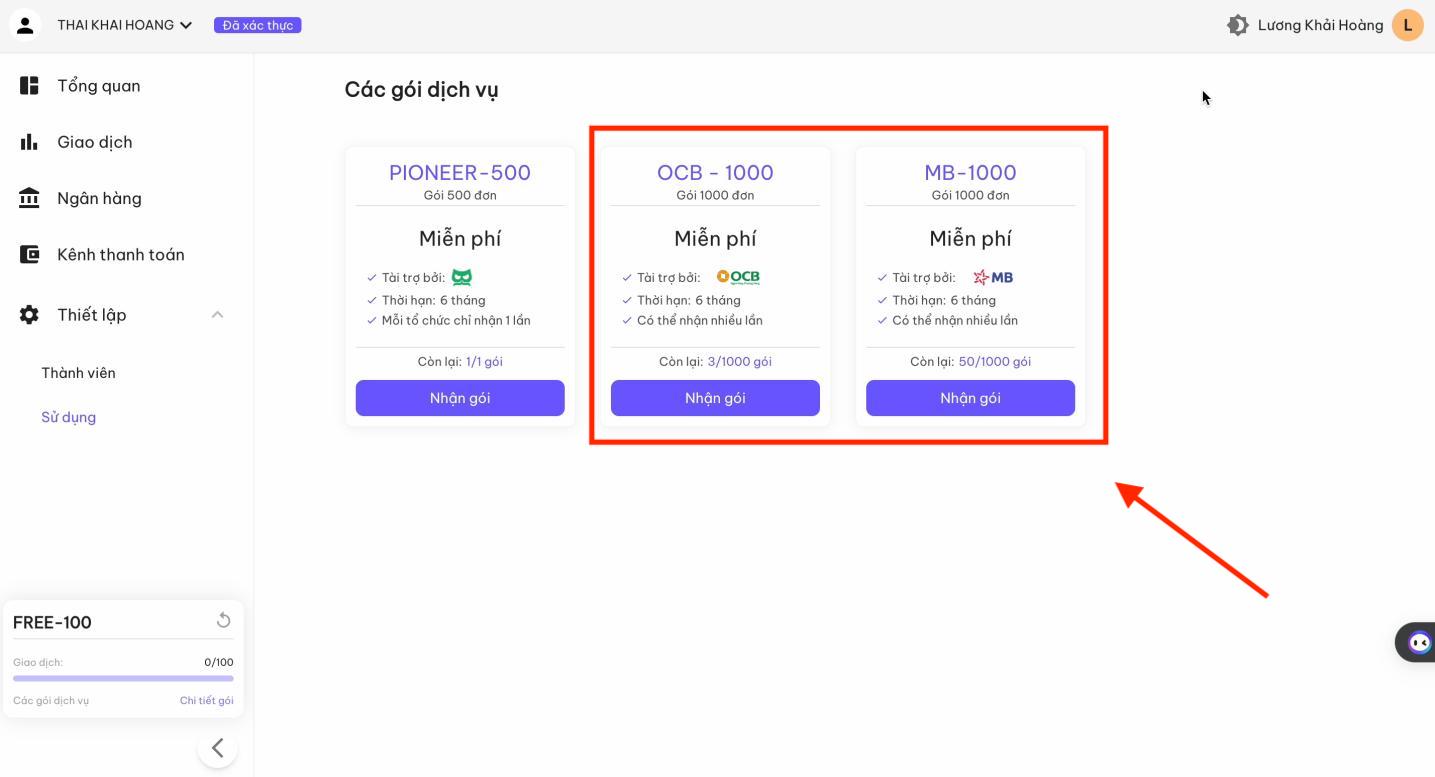The image size is (1435, 777).
Task: Click the Giao dịch usage progress bar
Action: pyautogui.click(x=123, y=678)
